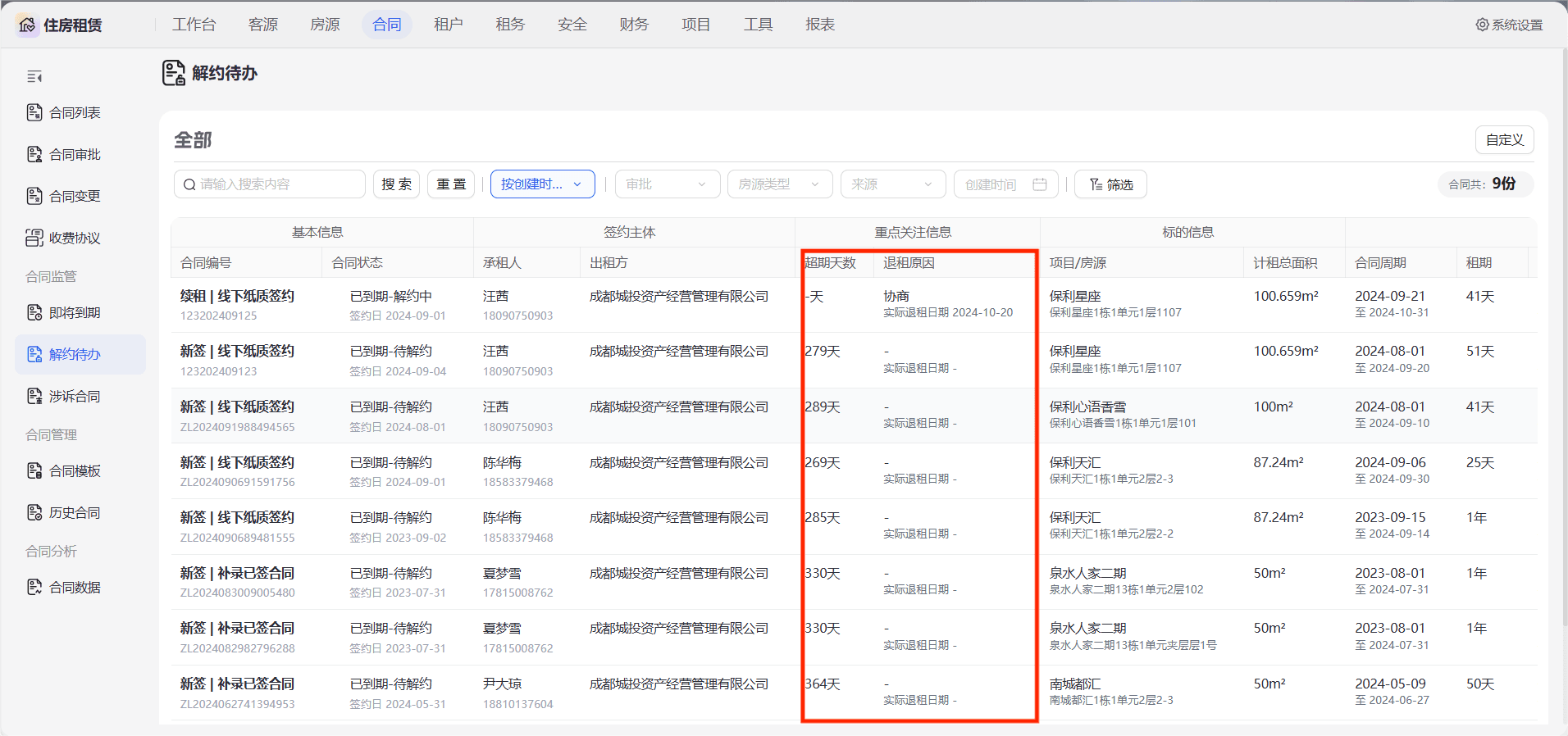The width and height of the screenshot is (1568, 736).
Task: Click the 收费协议 sidebar icon
Action: [x=34, y=238]
